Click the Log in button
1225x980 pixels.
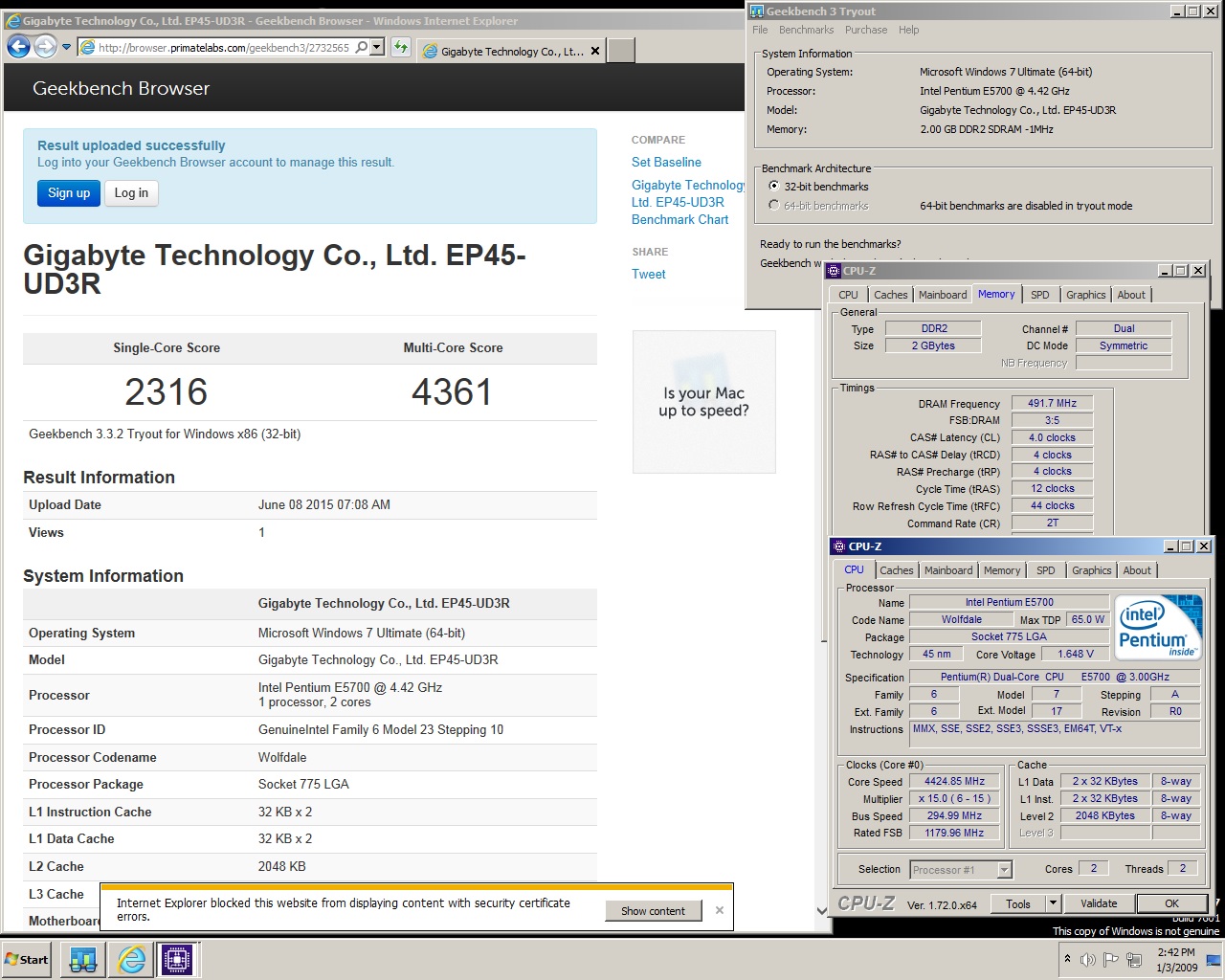(131, 193)
